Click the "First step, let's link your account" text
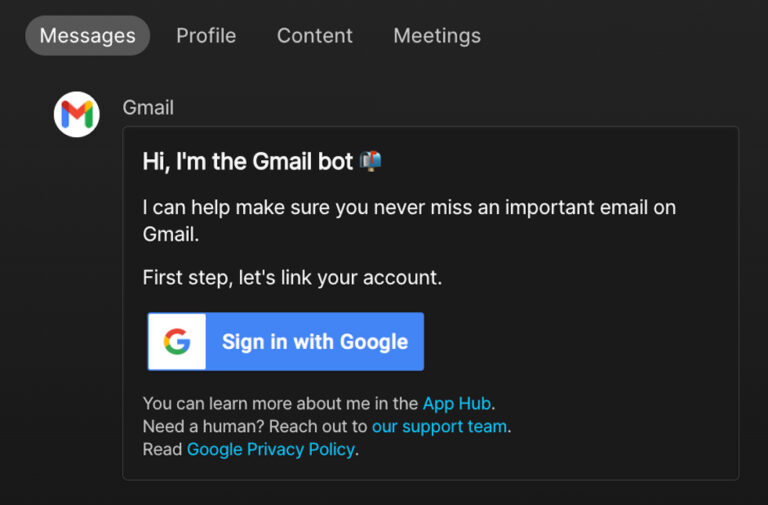 tap(292, 277)
